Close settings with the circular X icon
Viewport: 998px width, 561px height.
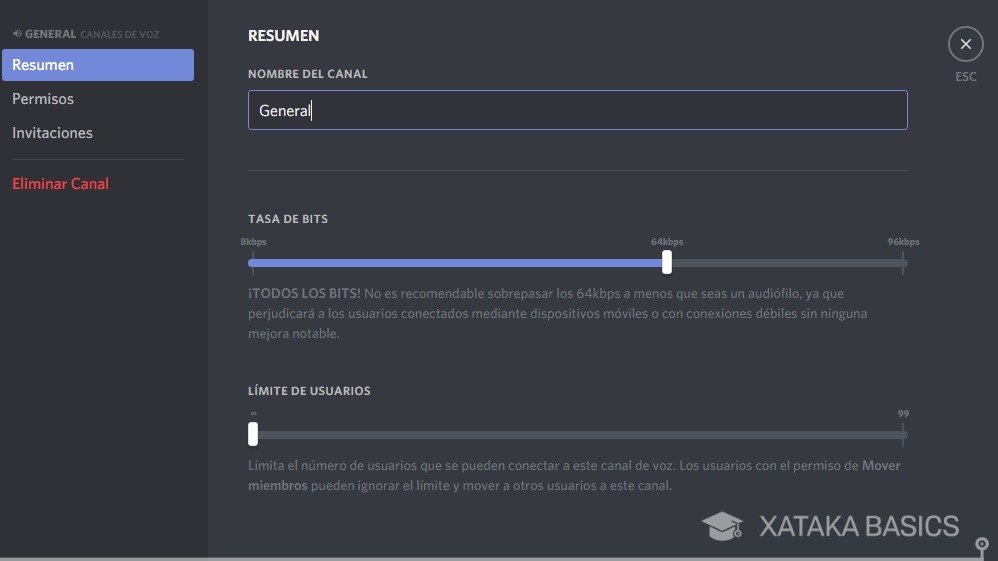(x=965, y=44)
